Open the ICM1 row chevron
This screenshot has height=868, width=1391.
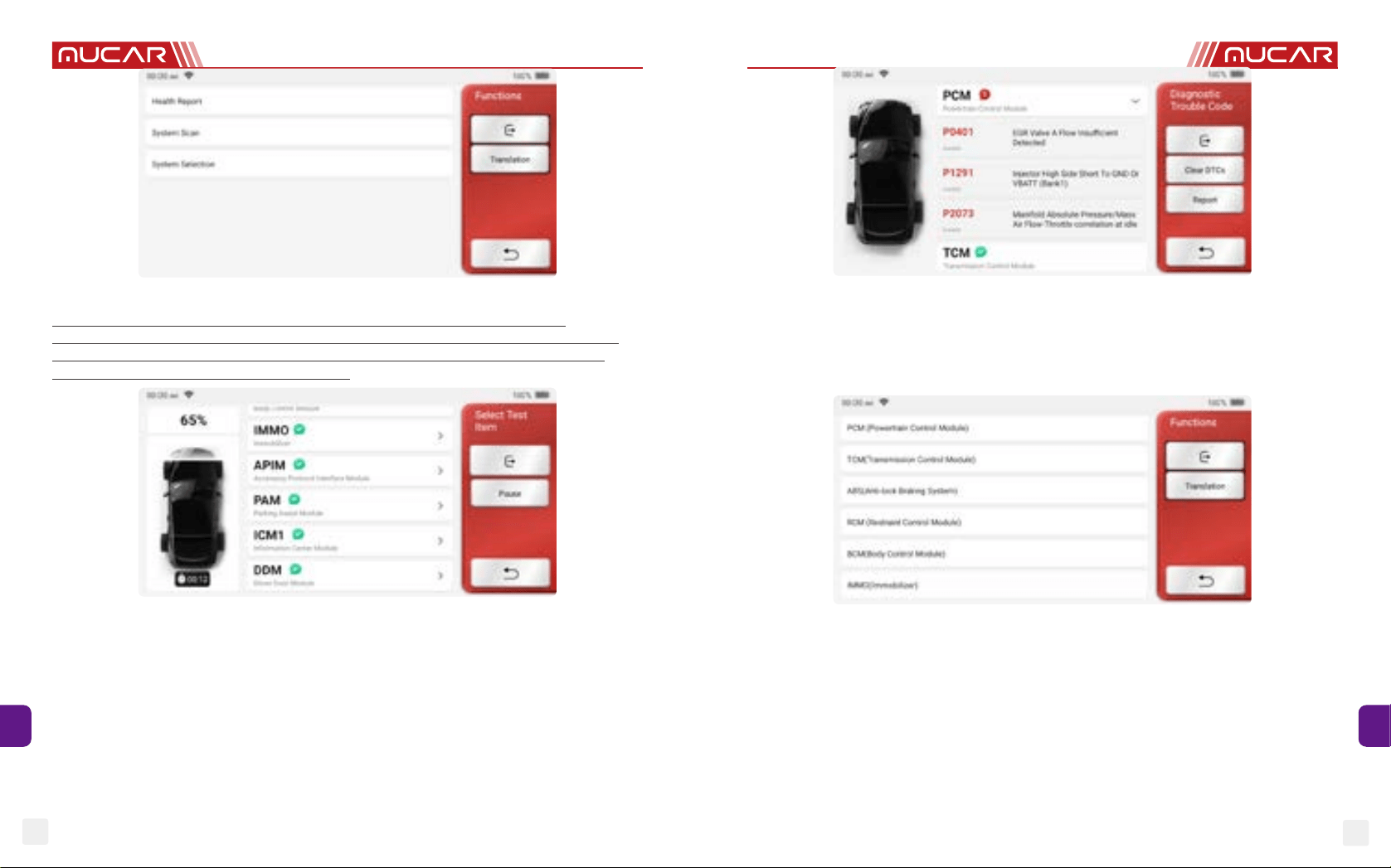point(440,540)
